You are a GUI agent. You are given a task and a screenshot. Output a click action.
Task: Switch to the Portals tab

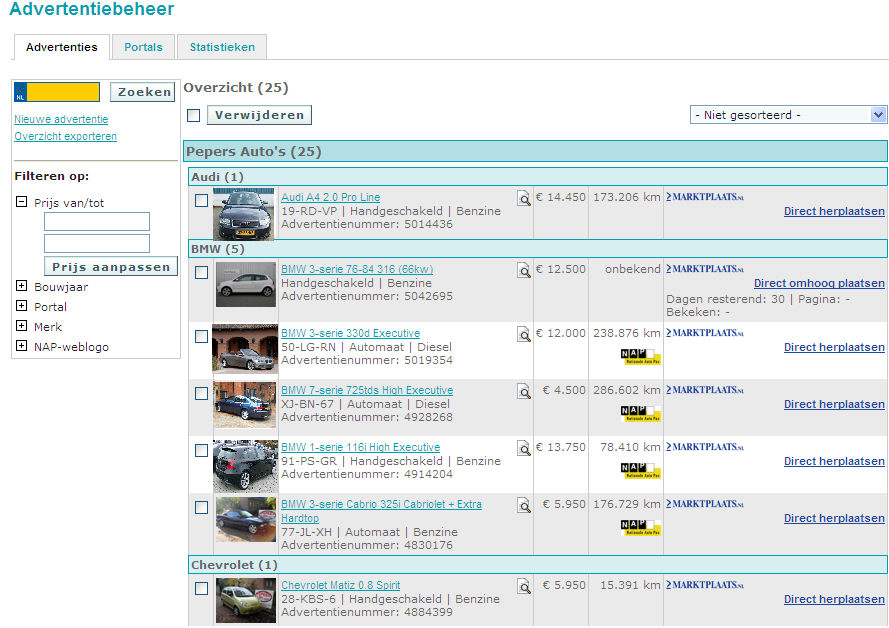pyautogui.click(x=143, y=47)
